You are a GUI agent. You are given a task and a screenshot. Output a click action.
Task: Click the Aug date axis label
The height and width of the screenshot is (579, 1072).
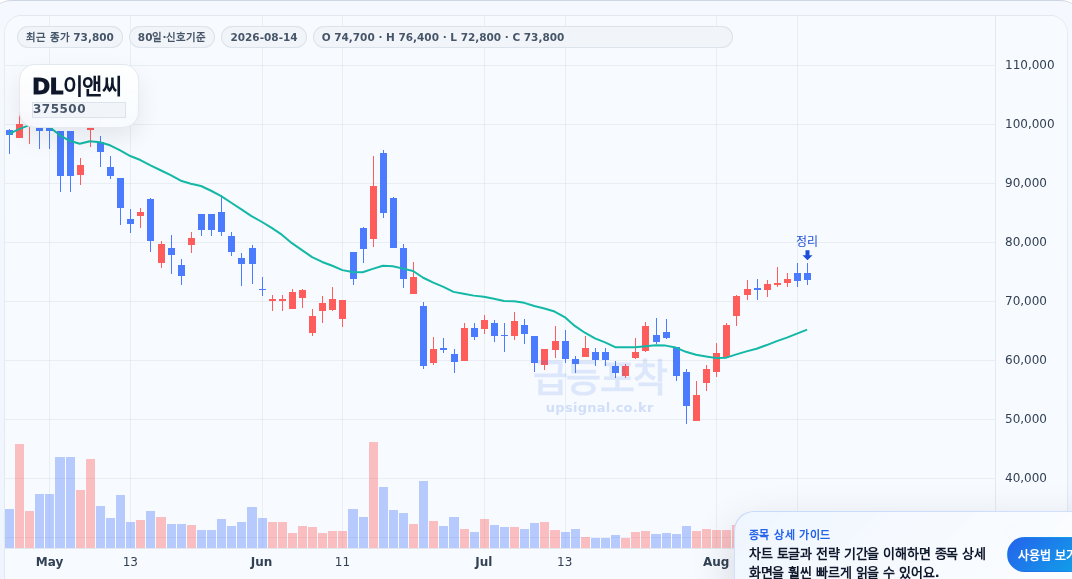click(716, 562)
